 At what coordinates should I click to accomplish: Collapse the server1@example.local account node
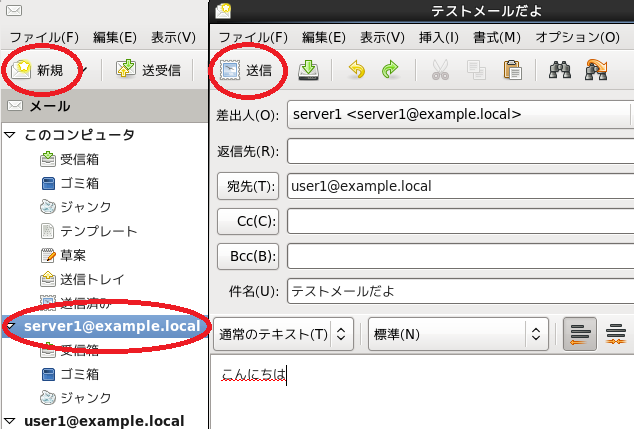click(x=10, y=326)
